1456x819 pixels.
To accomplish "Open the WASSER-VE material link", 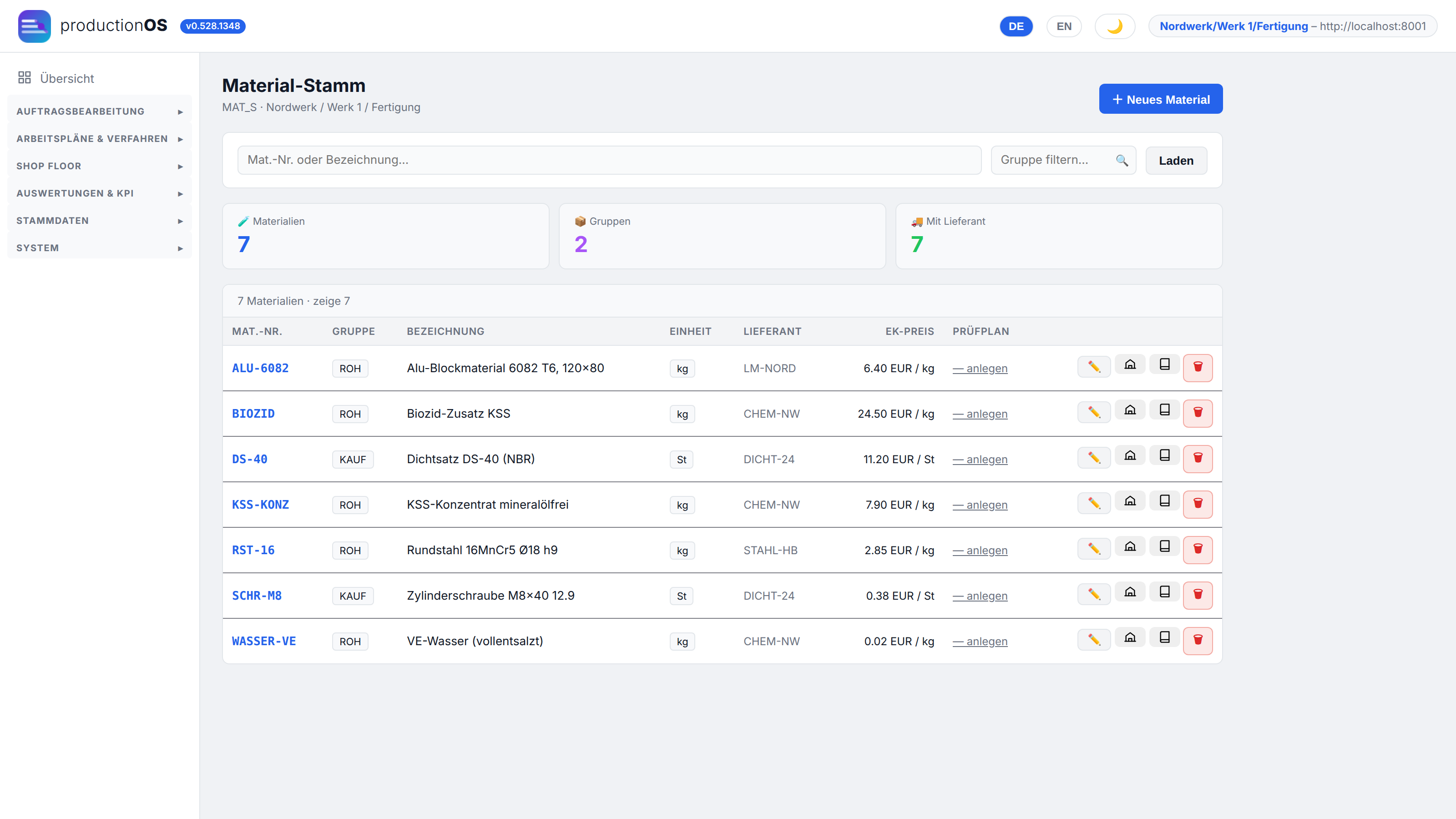I will click(263, 642).
